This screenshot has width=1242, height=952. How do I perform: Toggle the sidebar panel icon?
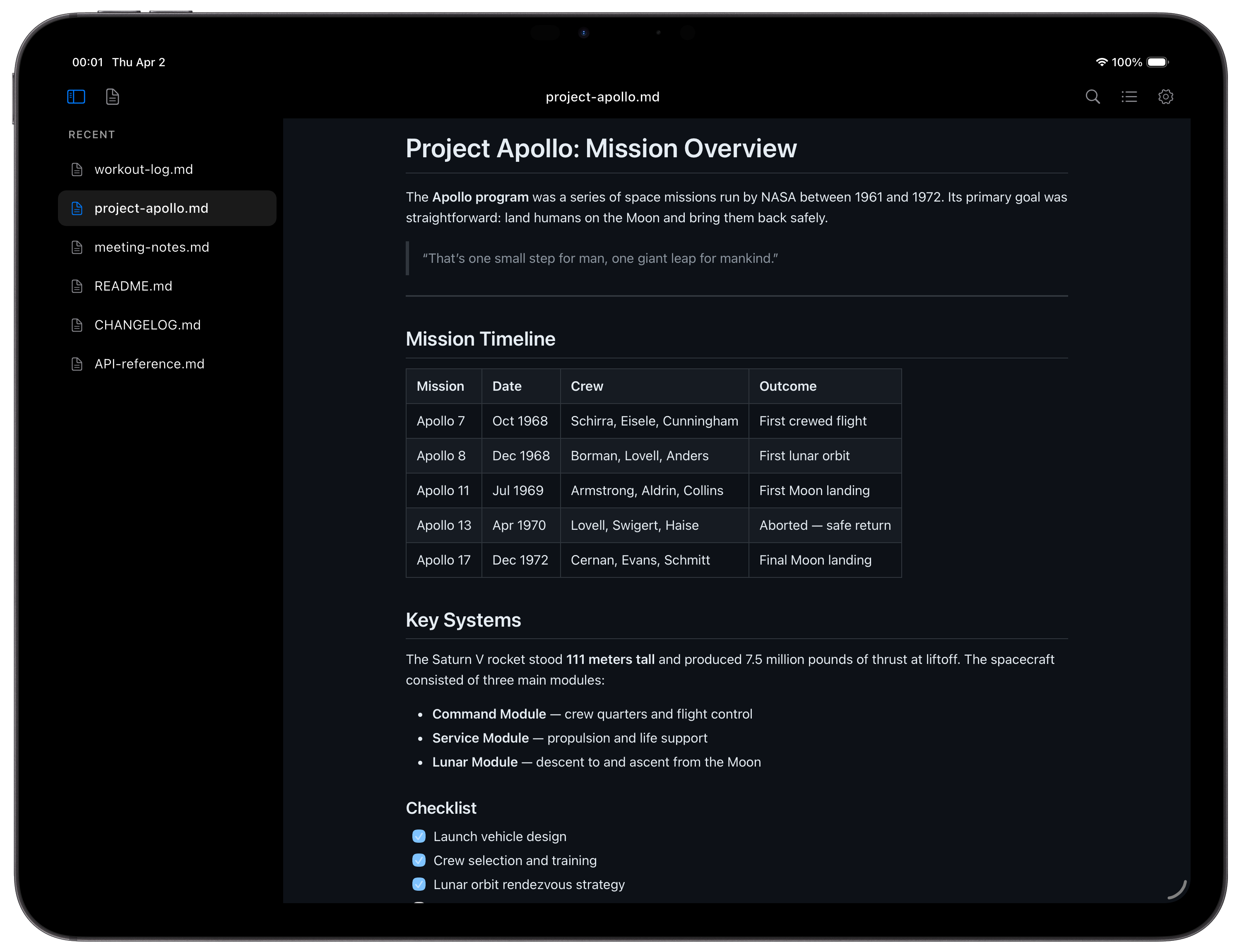[x=76, y=97]
